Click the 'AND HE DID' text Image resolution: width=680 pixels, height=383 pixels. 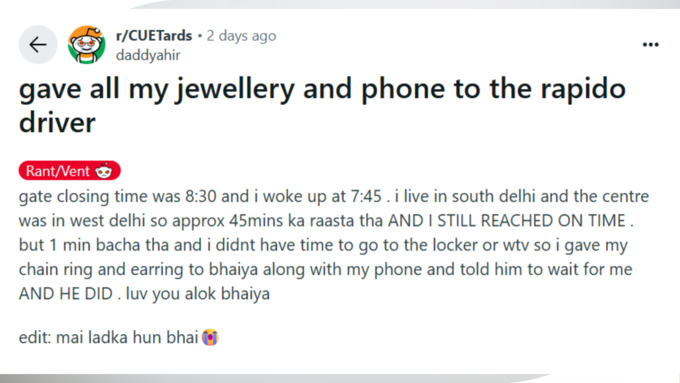click(x=65, y=294)
